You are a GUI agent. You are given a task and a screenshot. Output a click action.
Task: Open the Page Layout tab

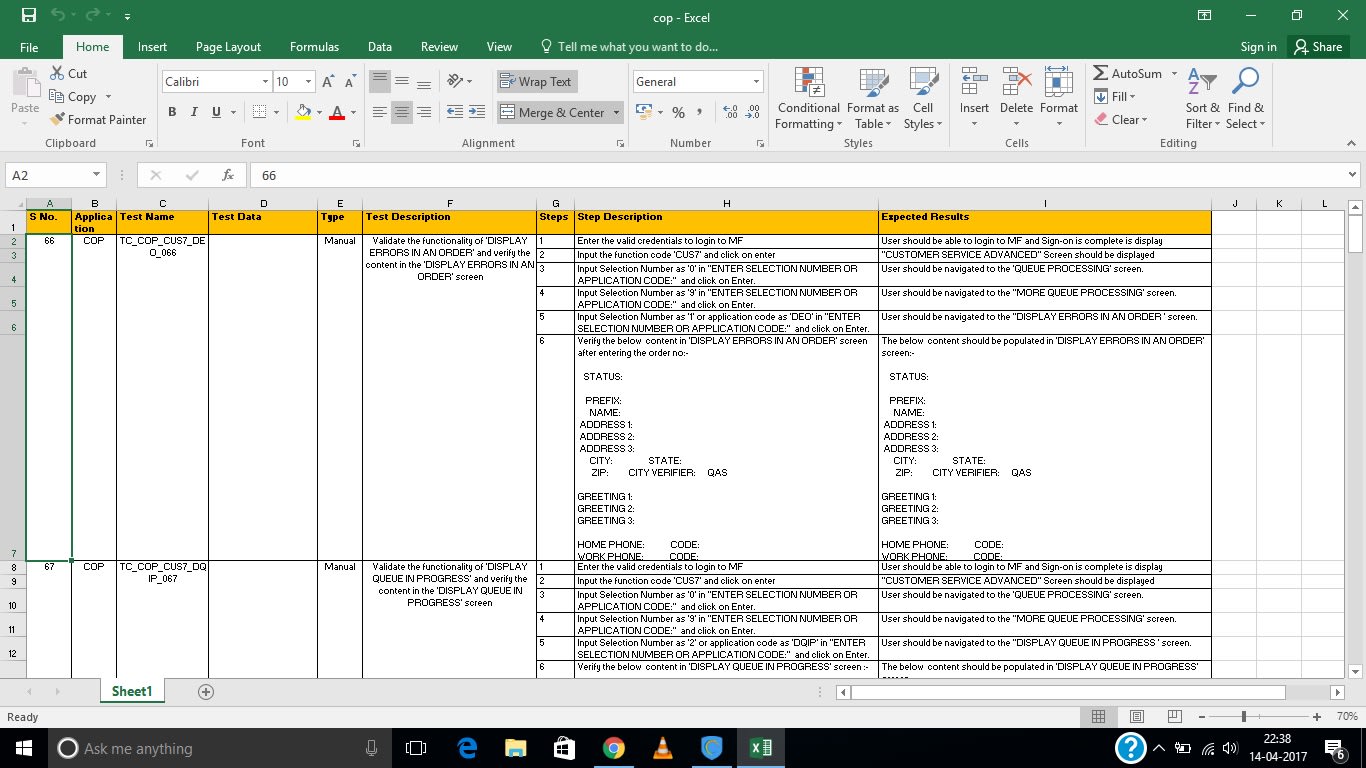click(x=228, y=46)
